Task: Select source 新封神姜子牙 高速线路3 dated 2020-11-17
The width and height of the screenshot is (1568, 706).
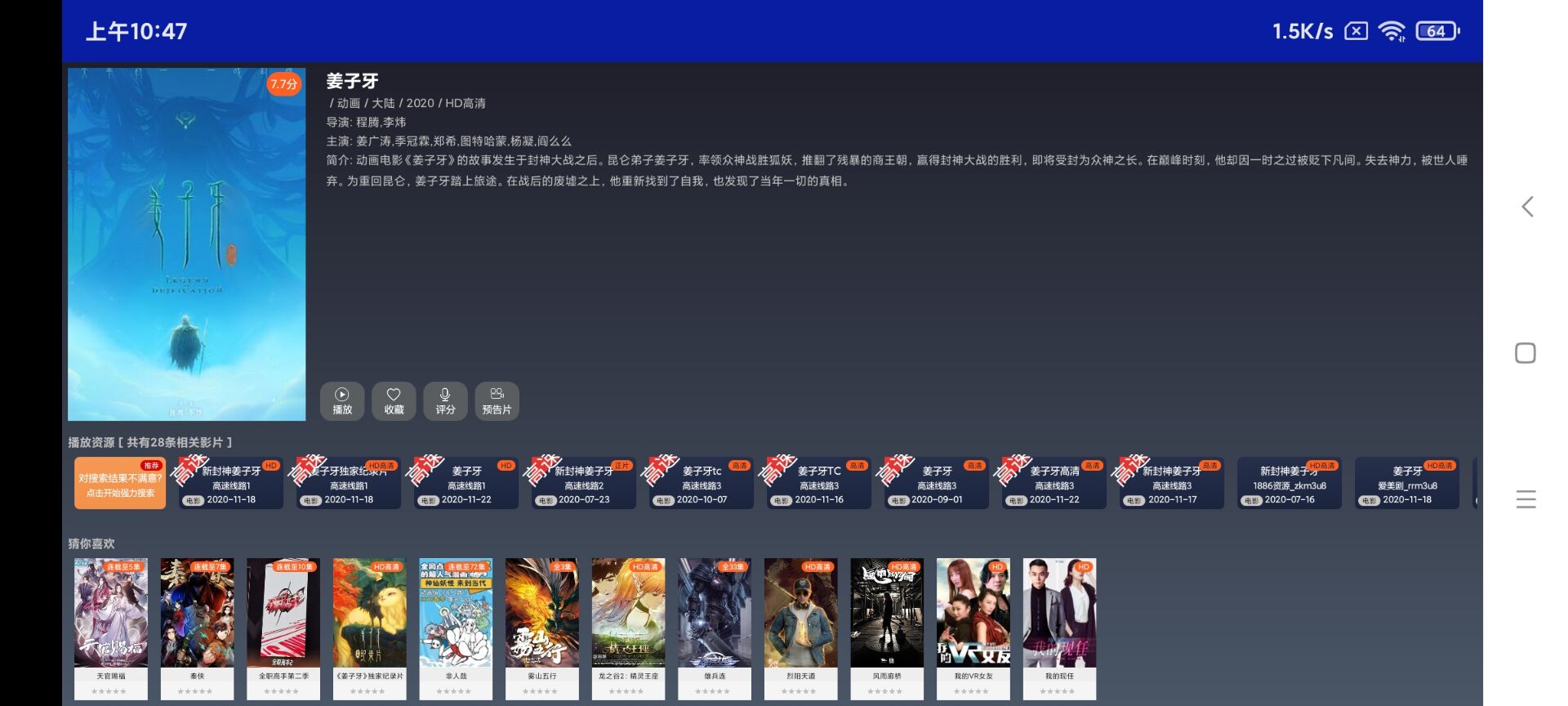Action: 1172,484
